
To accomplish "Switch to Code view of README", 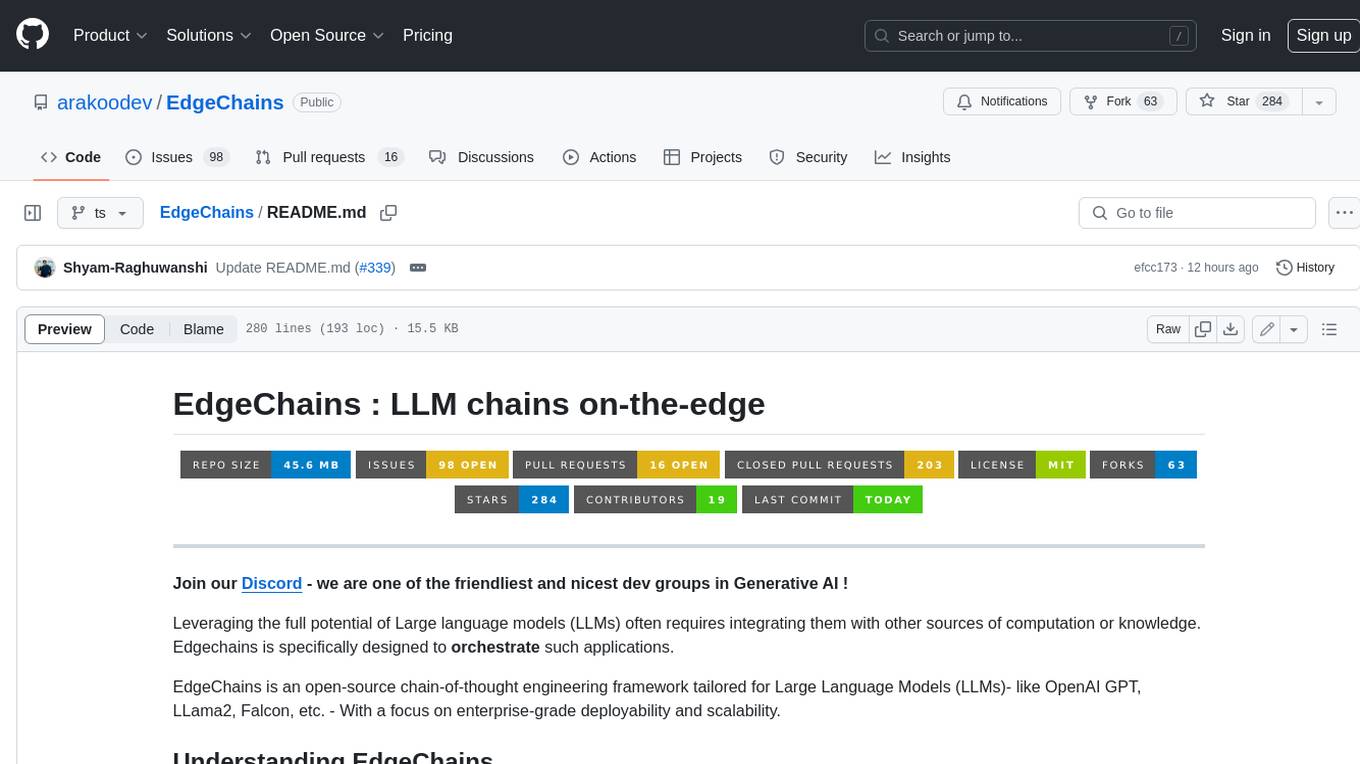I will (x=137, y=329).
